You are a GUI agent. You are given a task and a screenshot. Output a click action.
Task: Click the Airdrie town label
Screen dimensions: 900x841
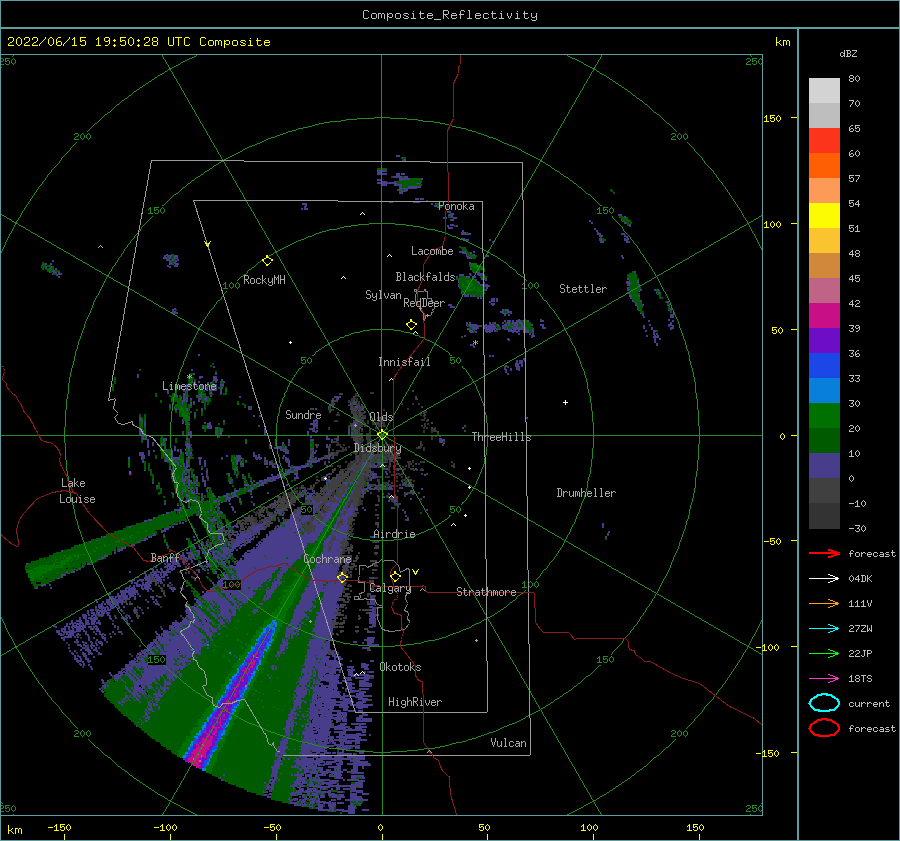pyautogui.click(x=394, y=534)
